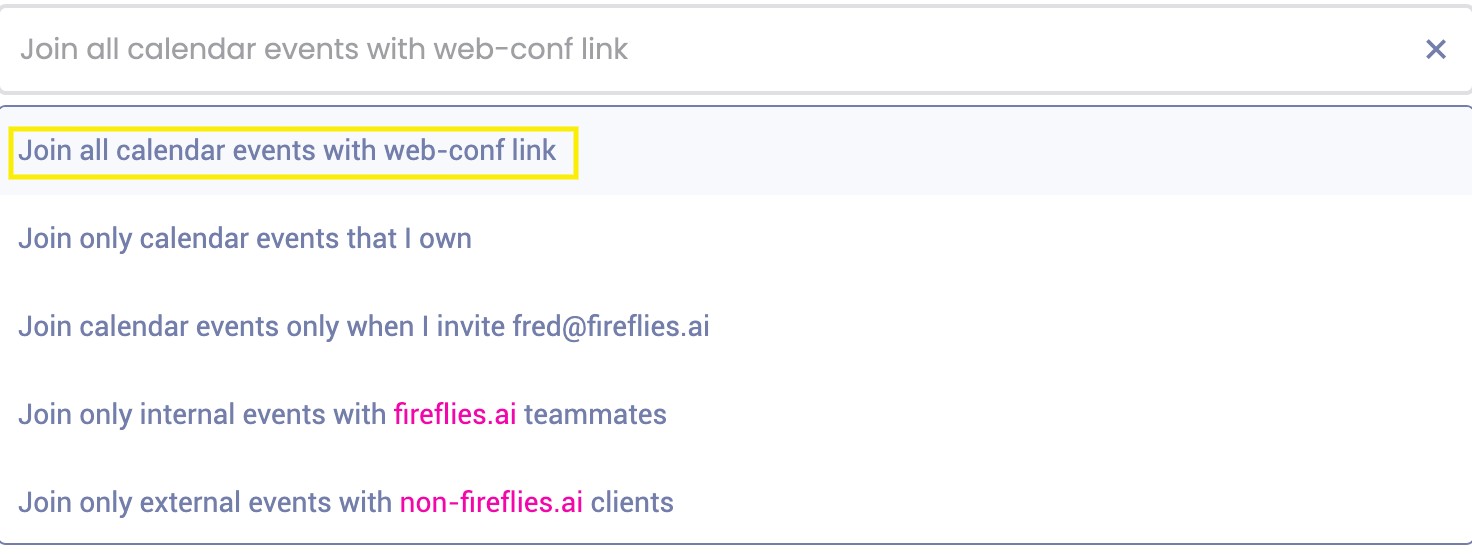This screenshot has height=554, width=1472.
Task: Pick 'Join only external events' with clients option
Action: click(x=736, y=501)
